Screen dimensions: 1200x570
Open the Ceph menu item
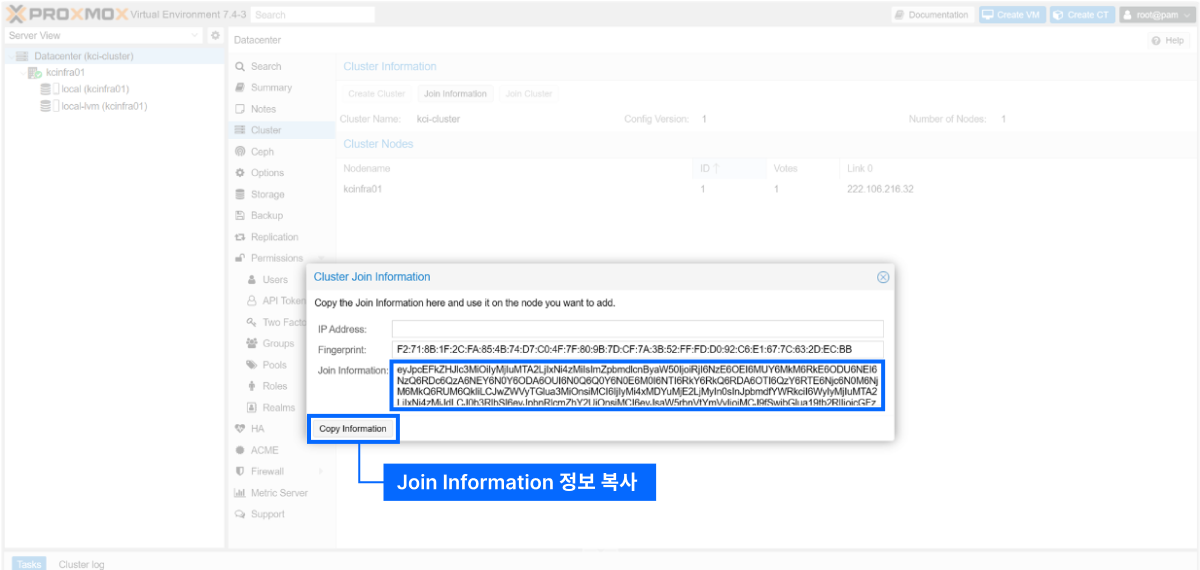(262, 152)
